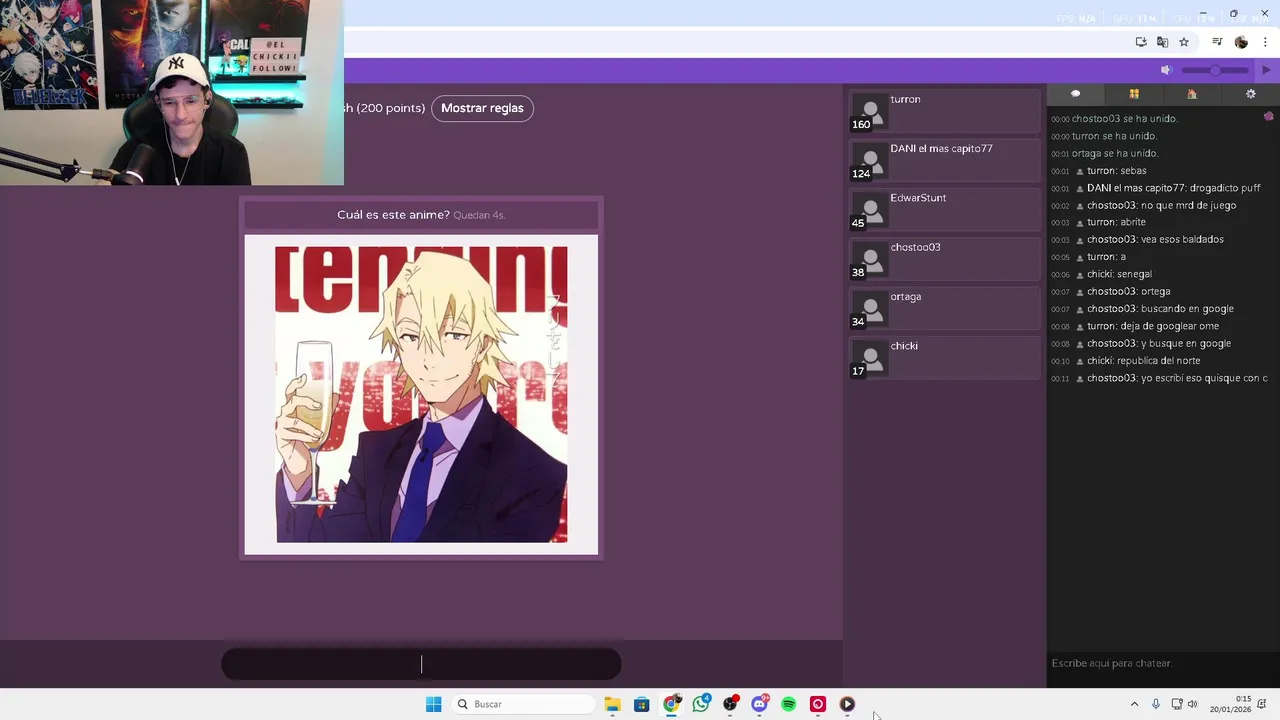The height and width of the screenshot is (720, 1280).
Task: Open the scoreboard tab with people icon
Action: [1134, 94]
